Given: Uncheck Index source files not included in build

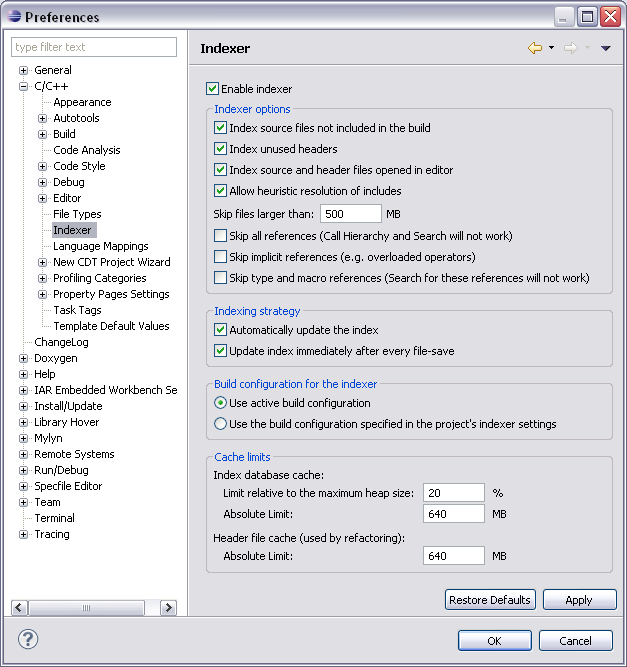Looking at the screenshot, I should pyautogui.click(x=220, y=128).
